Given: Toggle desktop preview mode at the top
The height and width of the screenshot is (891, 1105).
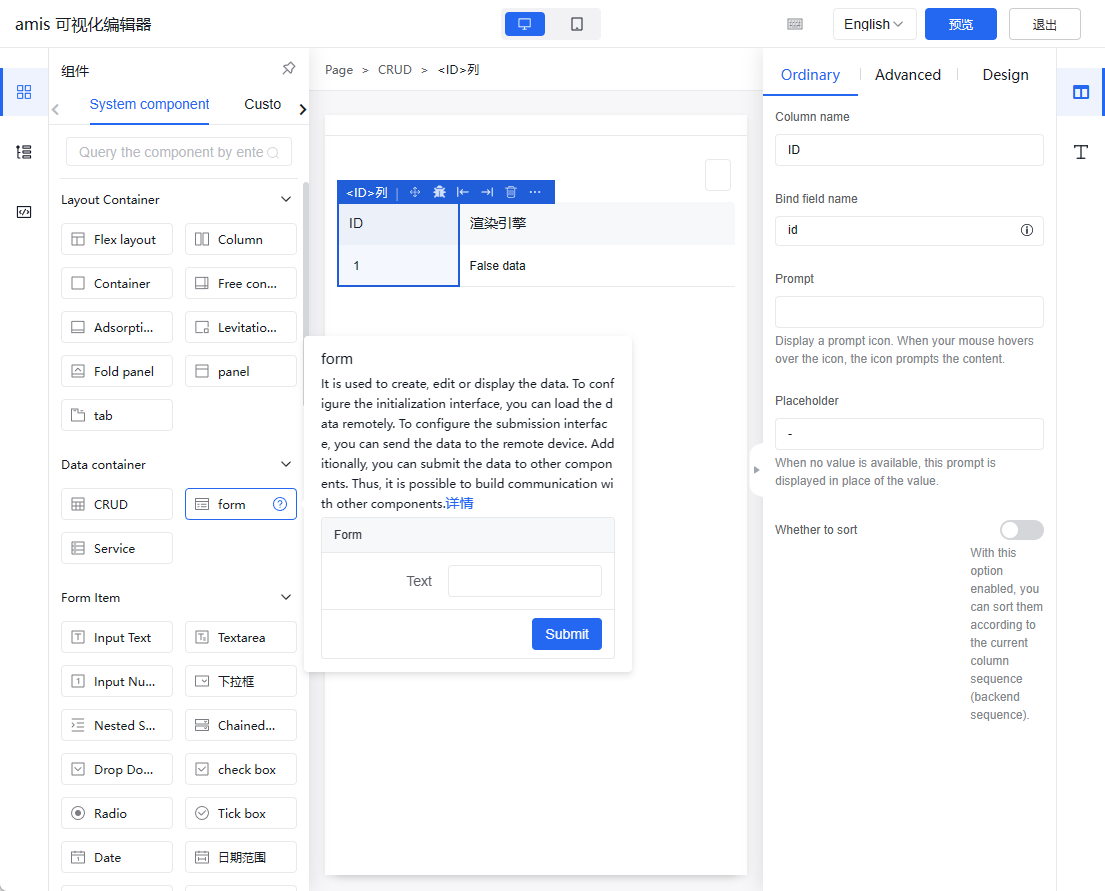Looking at the screenshot, I should (x=524, y=23).
